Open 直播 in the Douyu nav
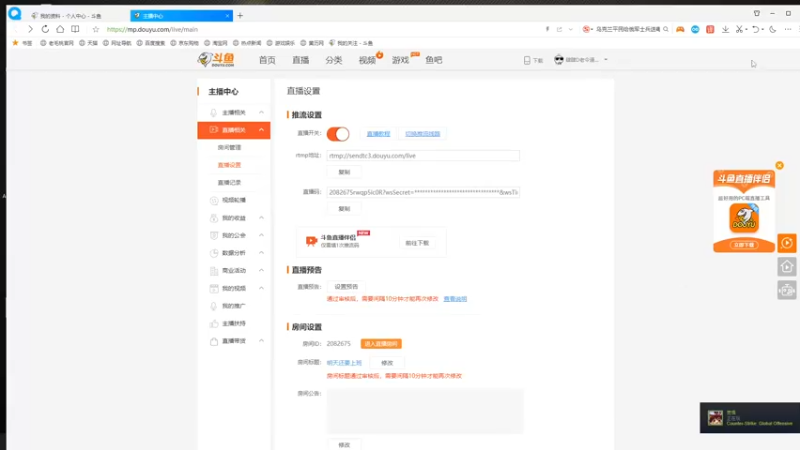 [301, 60]
